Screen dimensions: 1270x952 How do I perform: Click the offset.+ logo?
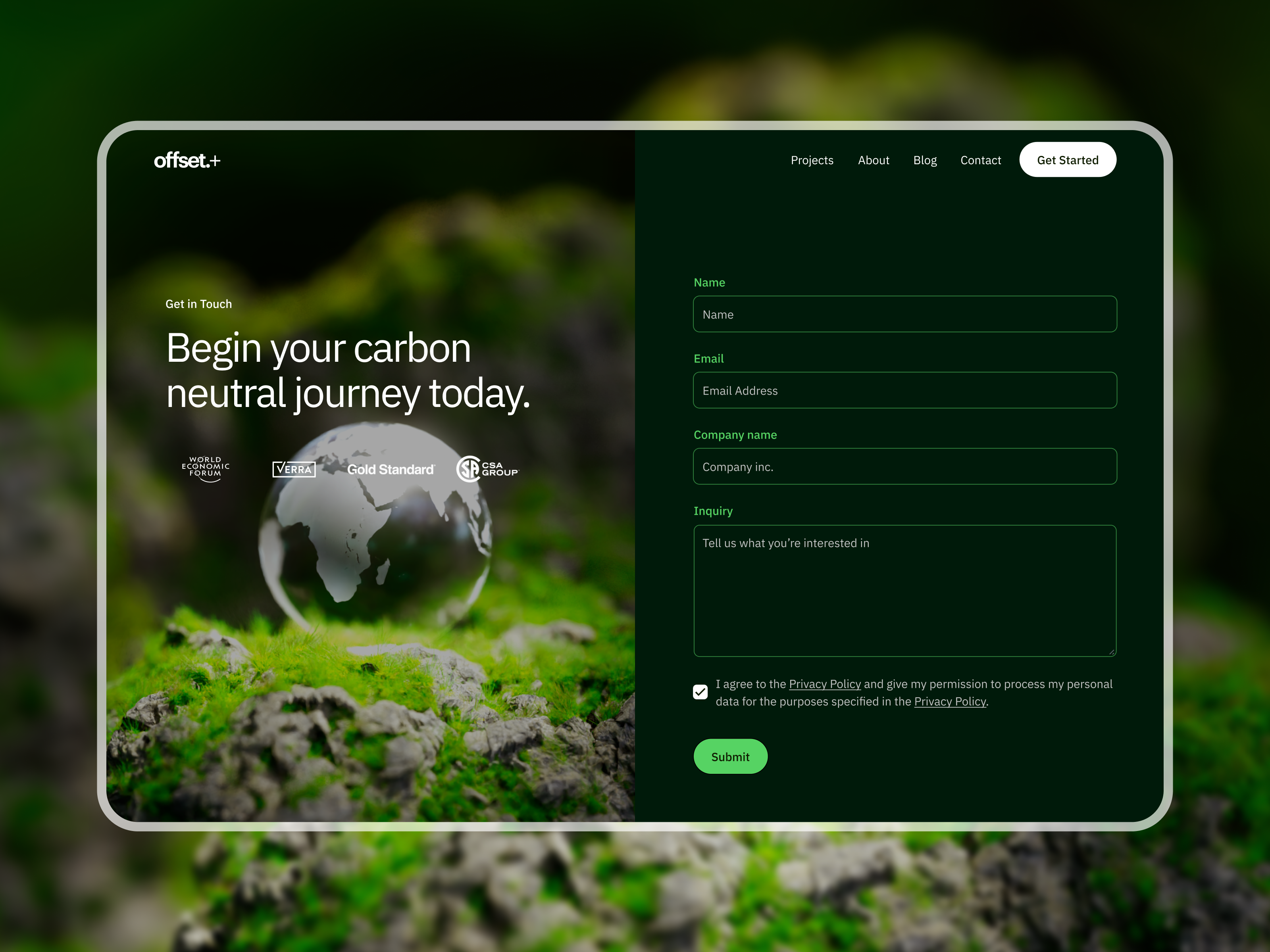pos(187,161)
